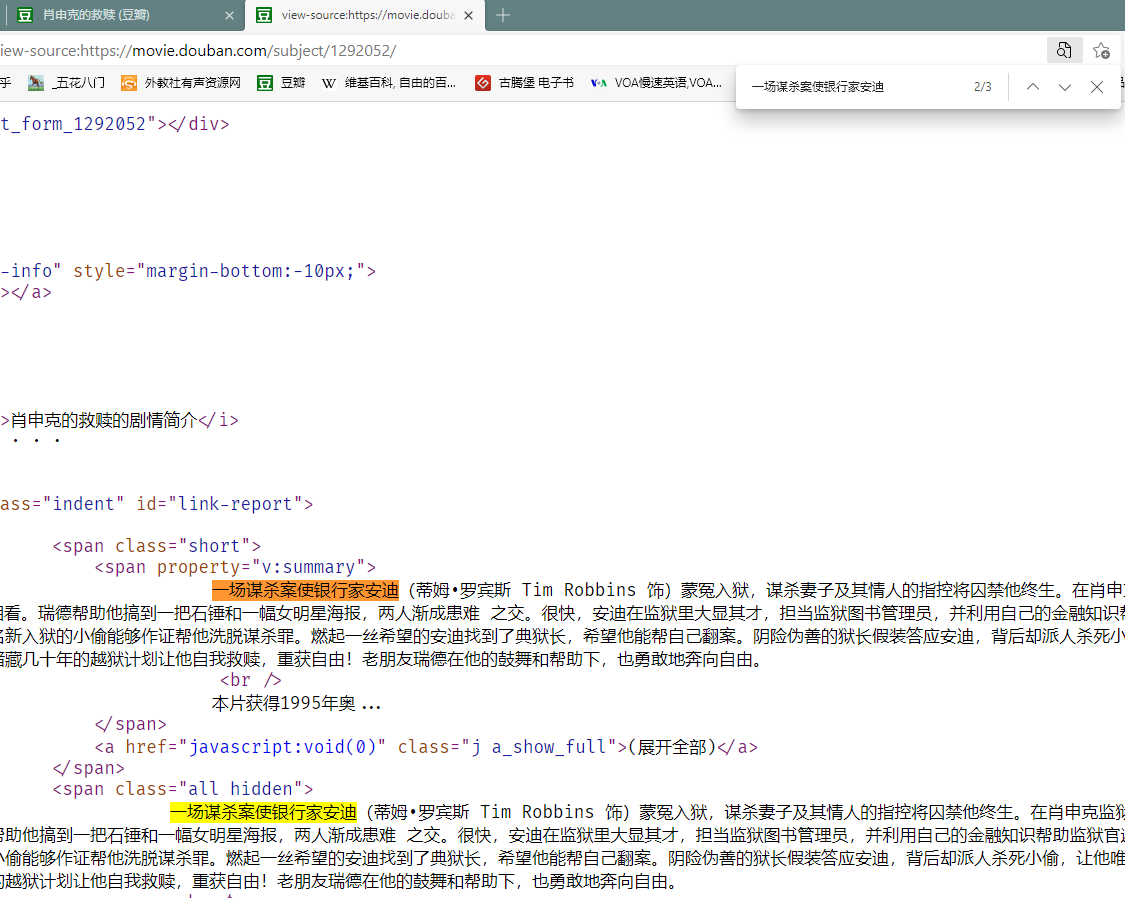This screenshot has height=898, width=1125.
Task: Click the 肖申克的救赎的剧情简介 text
Action: click(103, 420)
